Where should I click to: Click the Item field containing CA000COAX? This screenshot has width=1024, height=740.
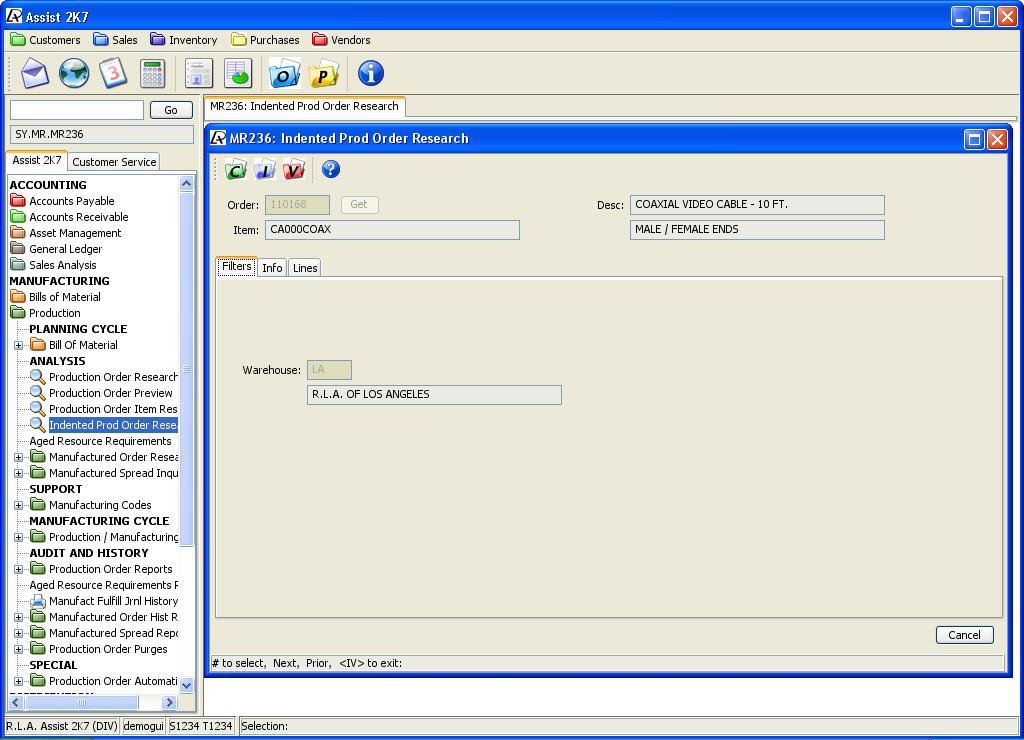click(x=392, y=229)
